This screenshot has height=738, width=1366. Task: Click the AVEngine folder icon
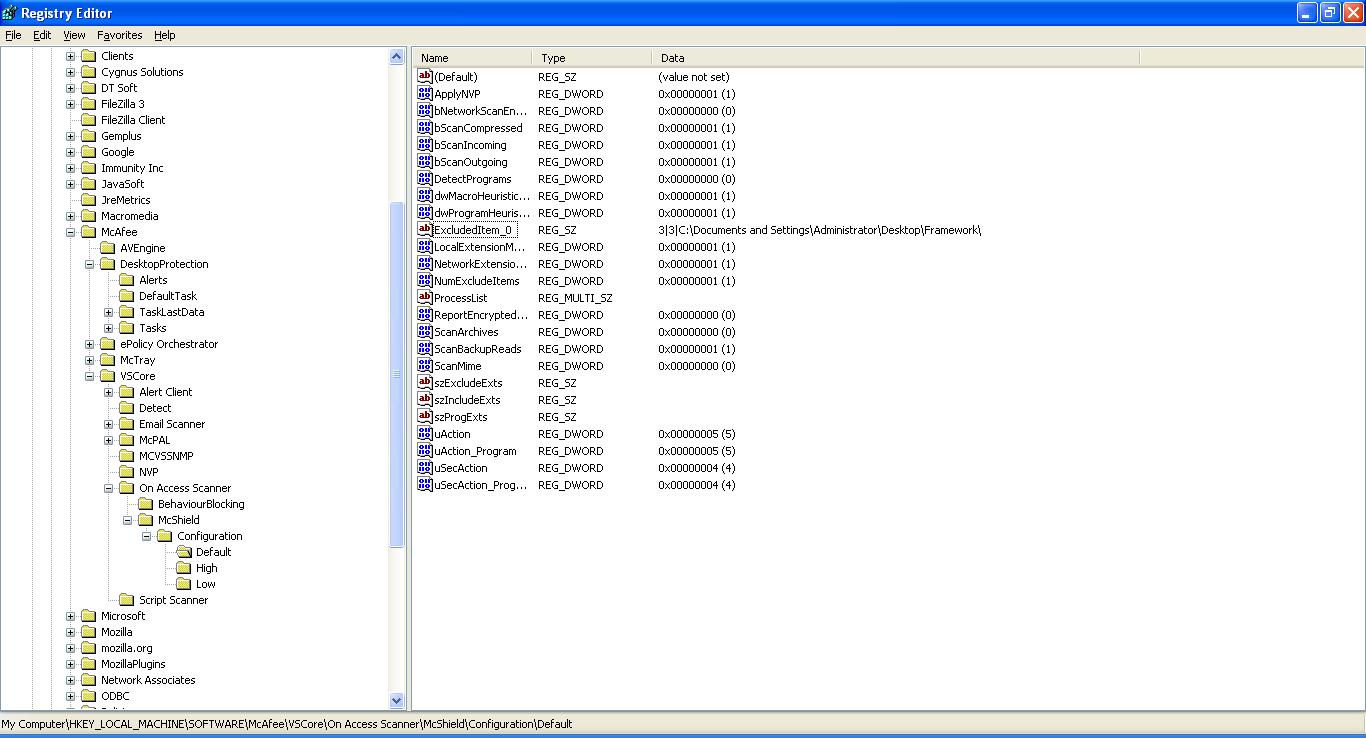(107, 248)
